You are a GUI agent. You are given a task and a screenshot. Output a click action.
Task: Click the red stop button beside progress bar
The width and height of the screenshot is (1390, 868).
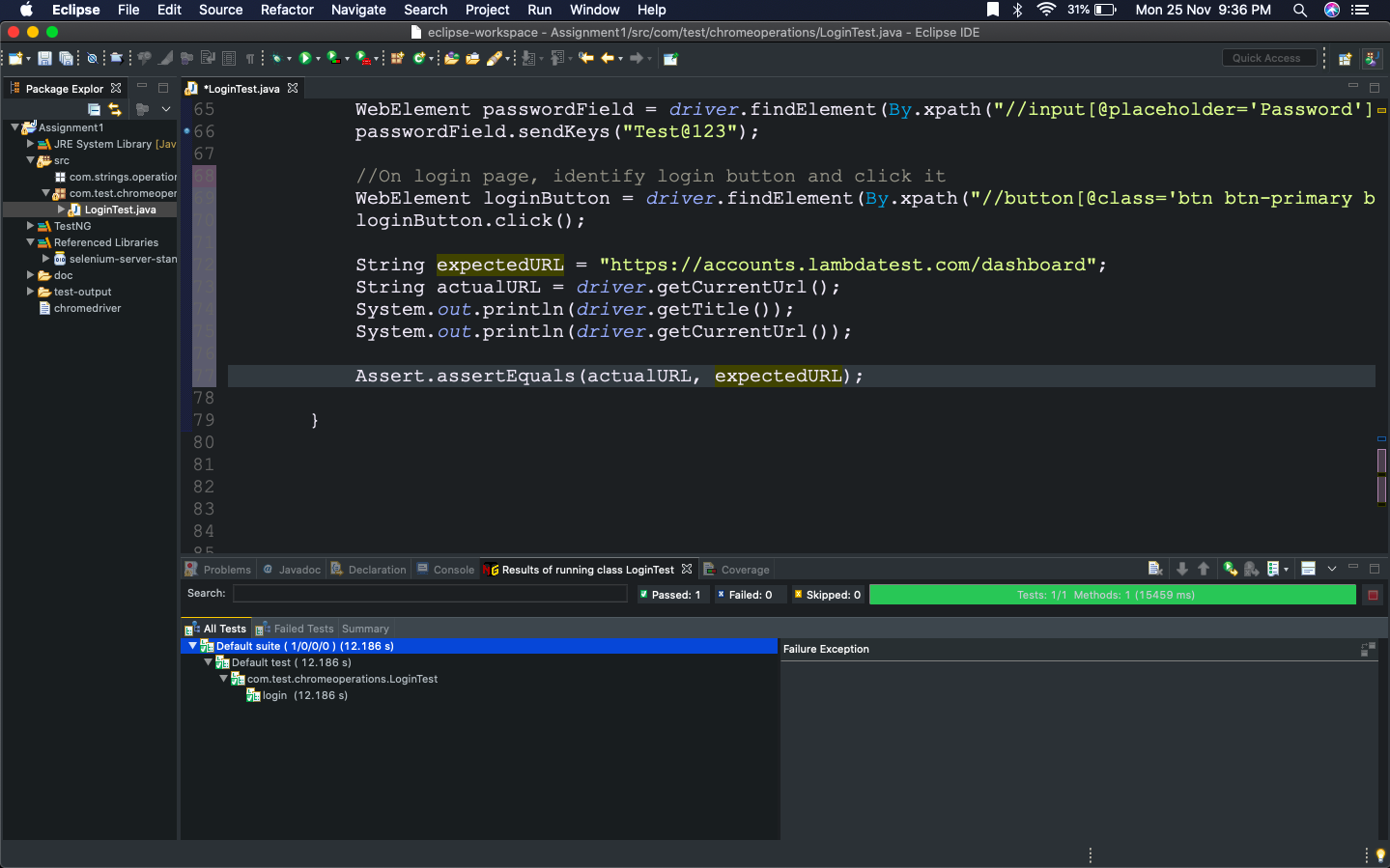(x=1372, y=595)
